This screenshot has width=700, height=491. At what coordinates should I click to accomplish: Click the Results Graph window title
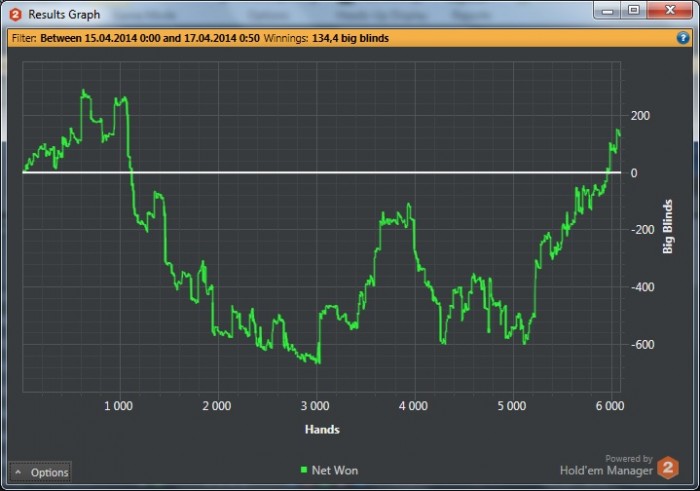coord(64,15)
